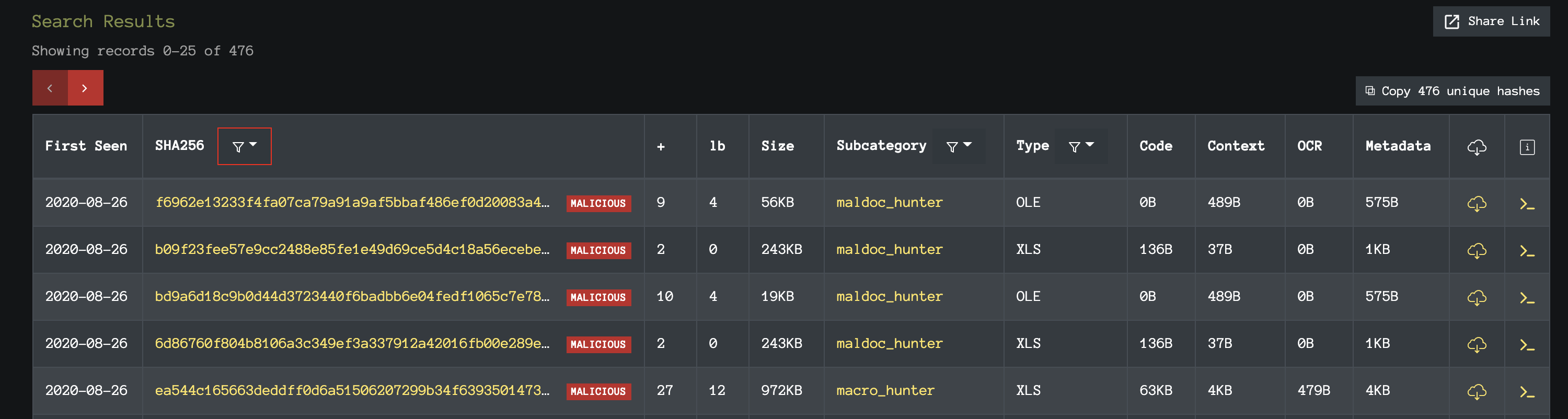
Task: Open hash ea544c165663deddff0d link
Action: pos(352,390)
